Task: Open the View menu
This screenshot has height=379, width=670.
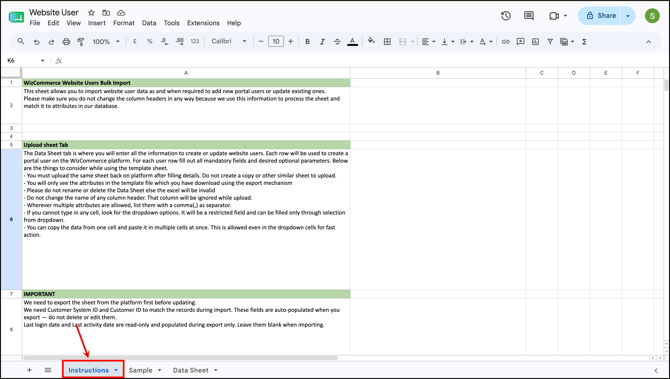Action: tap(73, 23)
